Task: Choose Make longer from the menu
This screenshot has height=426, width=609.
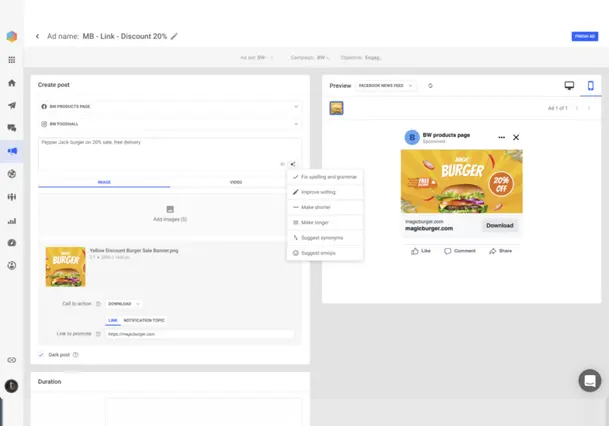Action: point(325,223)
